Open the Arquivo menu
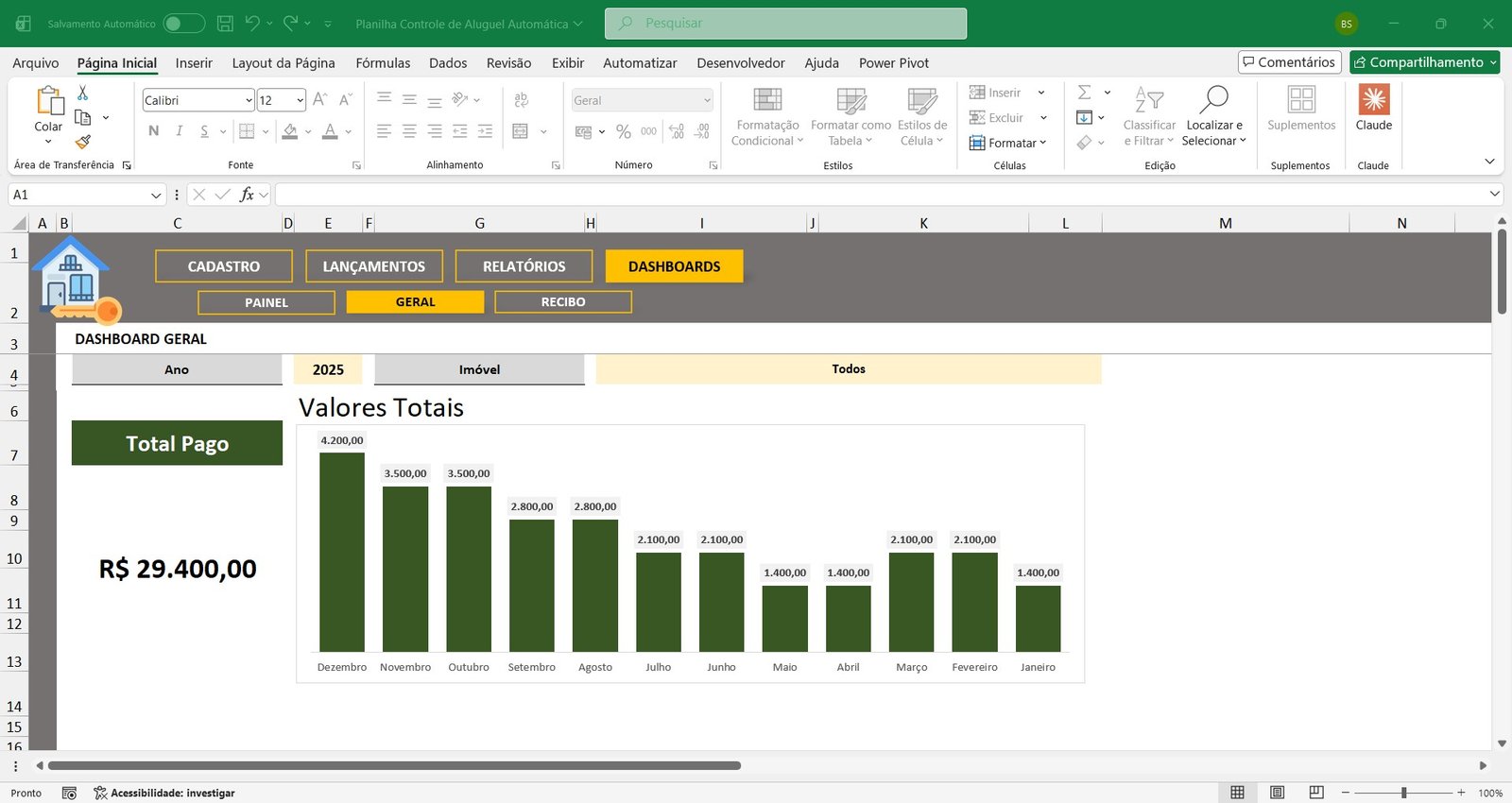Image resolution: width=1512 pixels, height=803 pixels. point(36,62)
